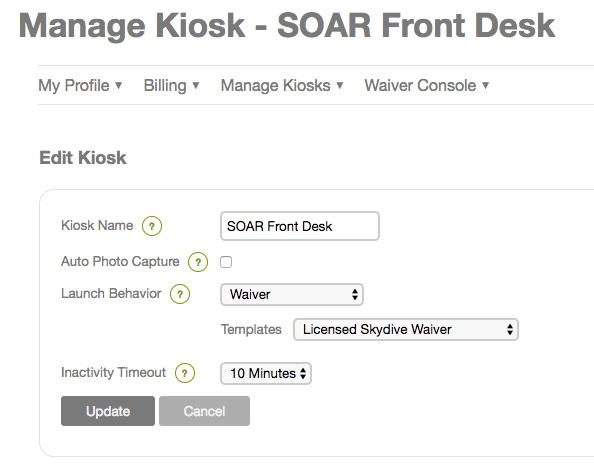
Task: Open the Waiver Console menu
Action: [427, 86]
